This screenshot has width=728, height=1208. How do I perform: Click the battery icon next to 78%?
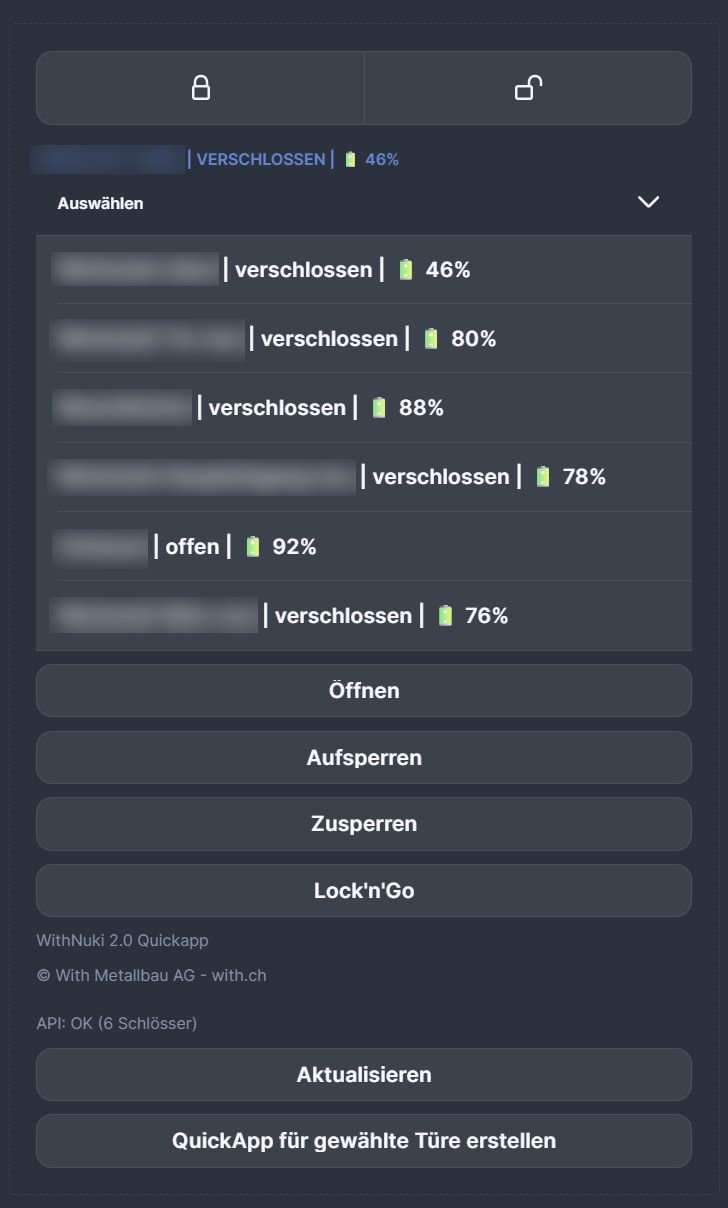coord(541,477)
